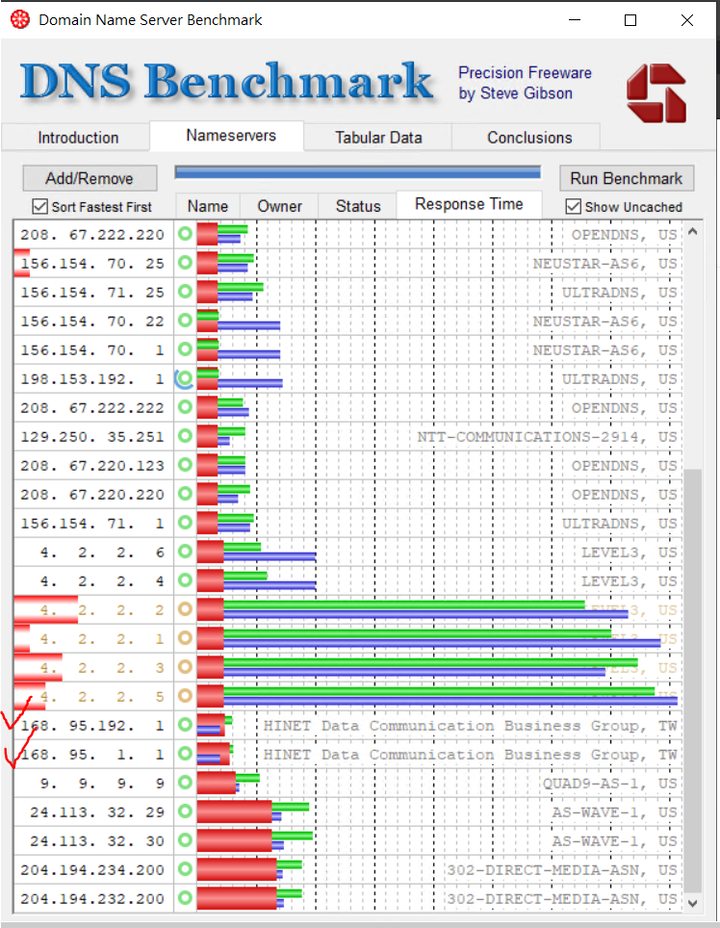Image resolution: width=720 pixels, height=928 pixels.
Task: Select nameserver address 24.113.32.30
Action: [97, 841]
